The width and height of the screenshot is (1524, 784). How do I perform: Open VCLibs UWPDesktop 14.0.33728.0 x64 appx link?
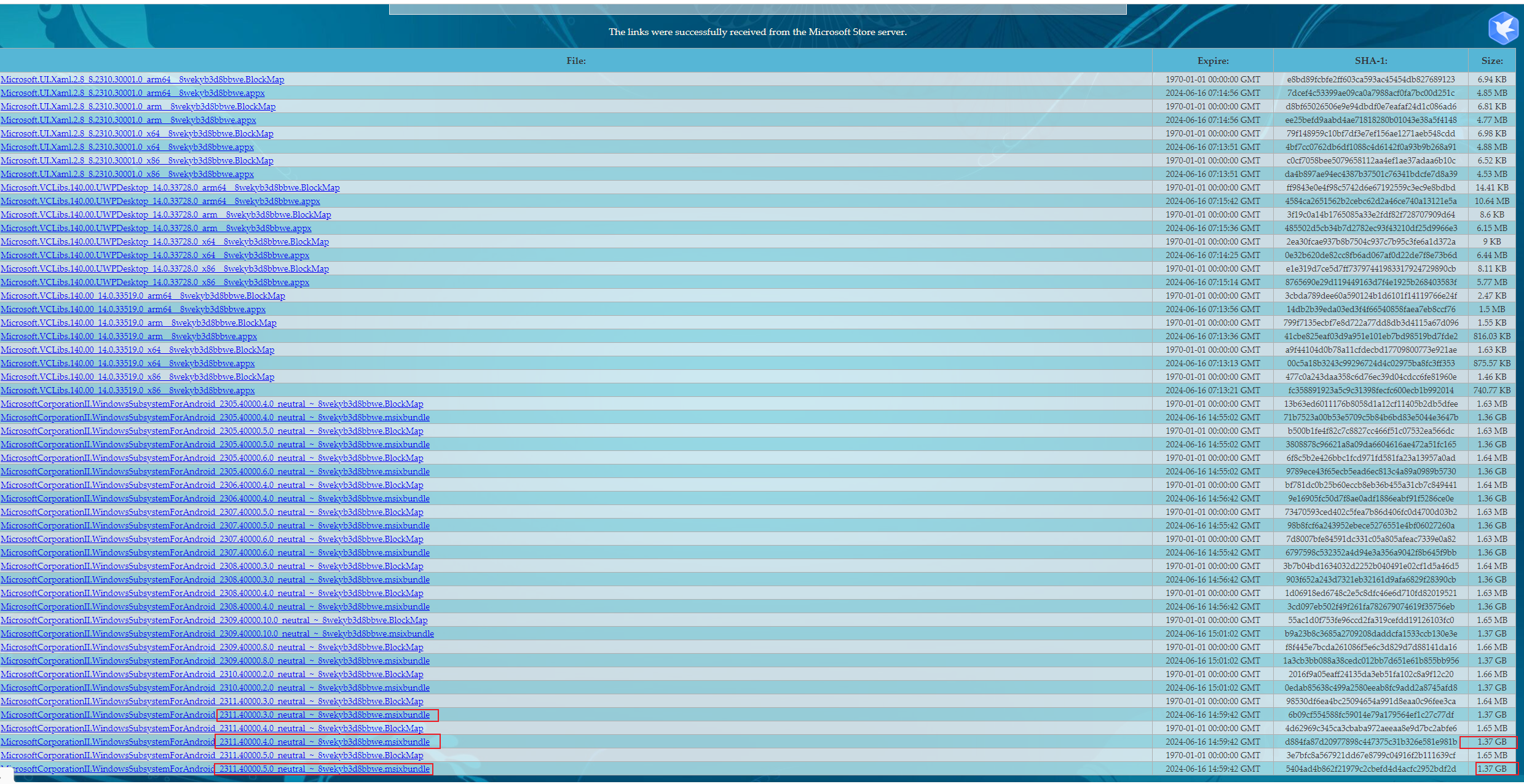(x=155, y=255)
